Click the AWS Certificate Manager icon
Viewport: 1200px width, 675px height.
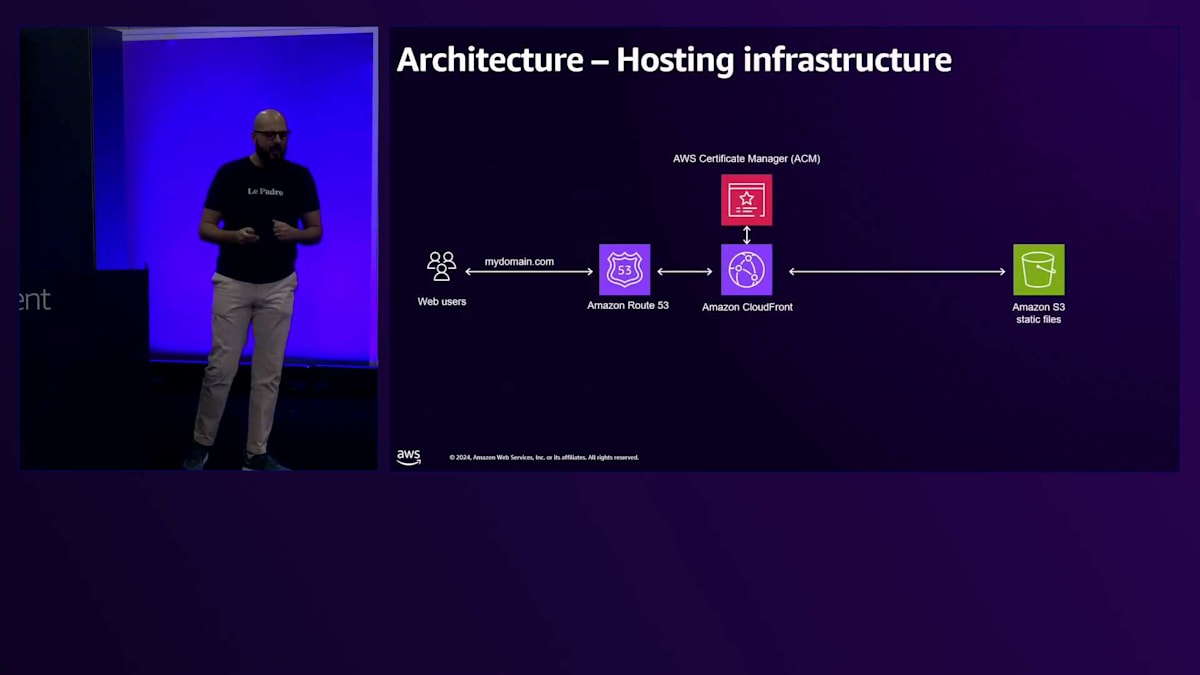pyautogui.click(x=746, y=199)
